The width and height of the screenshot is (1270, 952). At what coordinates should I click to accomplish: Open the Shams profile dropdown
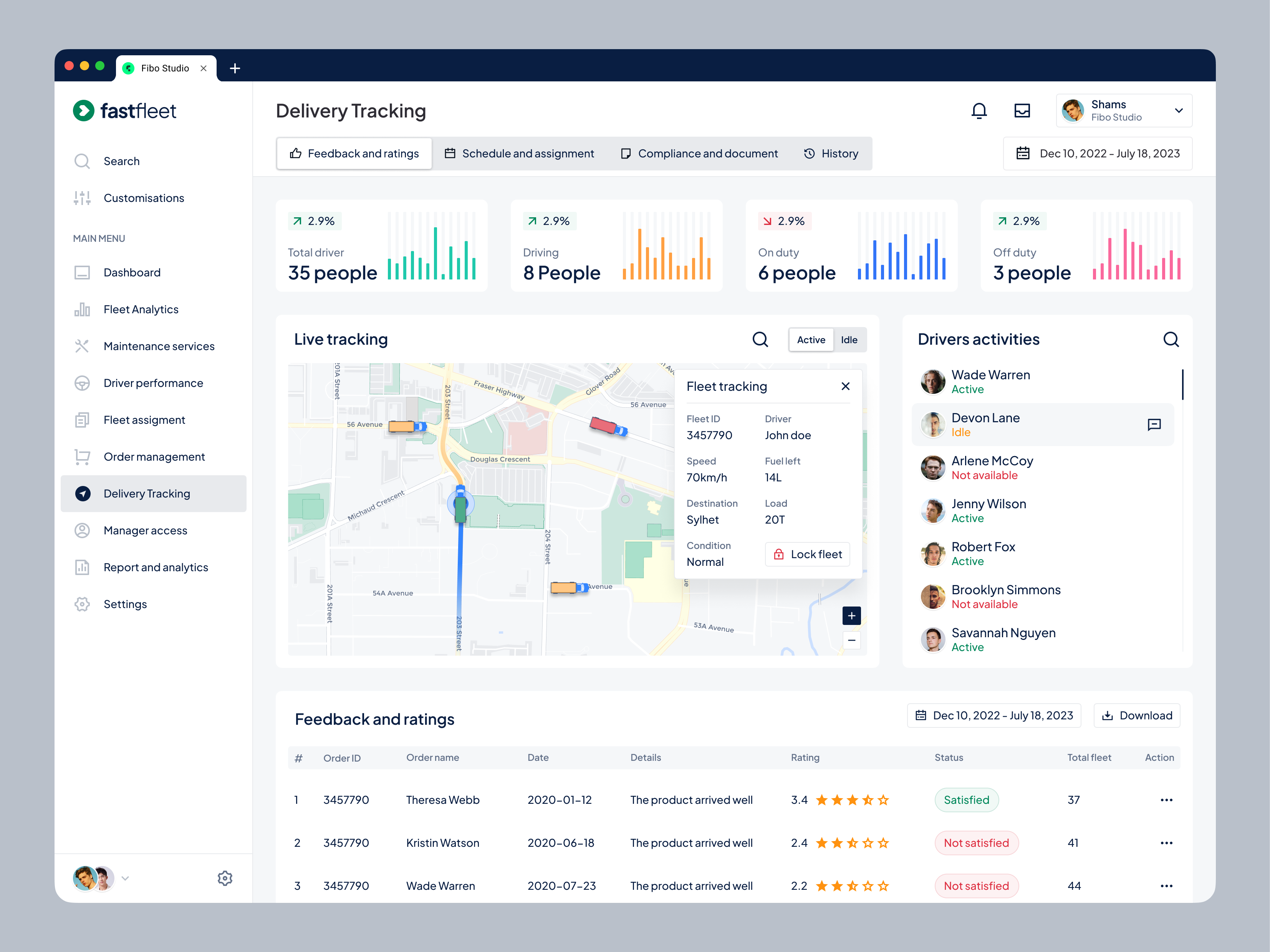(1123, 110)
